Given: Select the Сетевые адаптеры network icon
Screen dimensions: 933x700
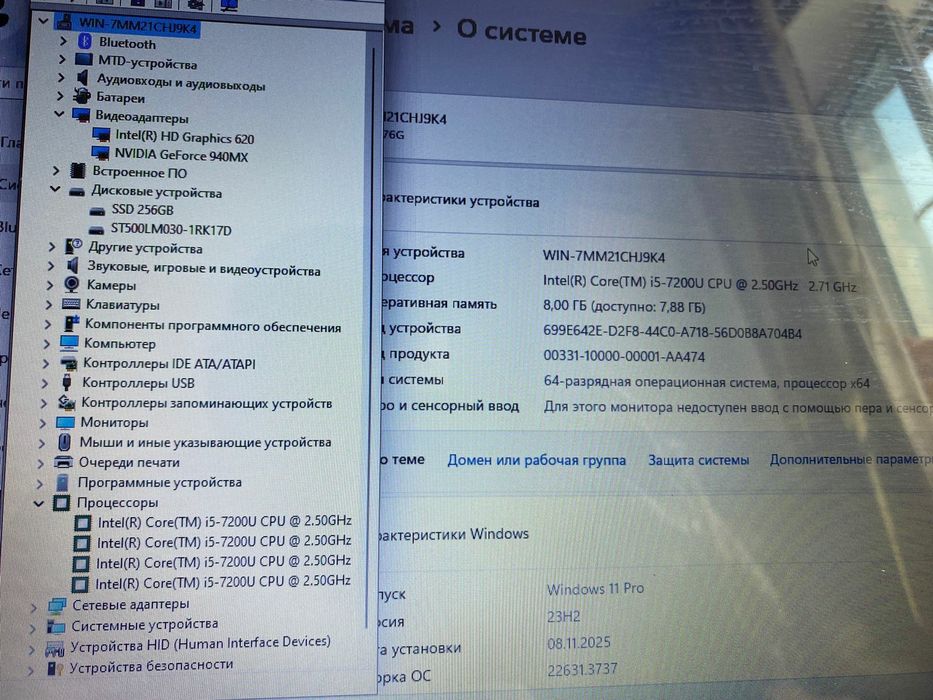Looking at the screenshot, I should pos(57,606).
